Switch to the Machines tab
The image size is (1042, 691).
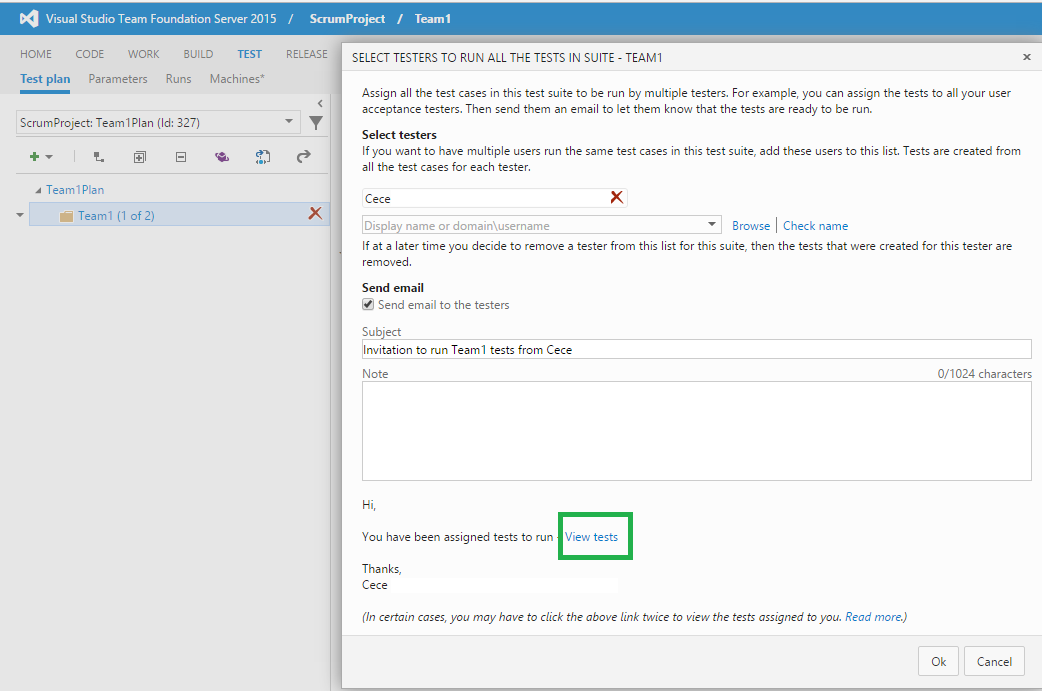click(237, 79)
